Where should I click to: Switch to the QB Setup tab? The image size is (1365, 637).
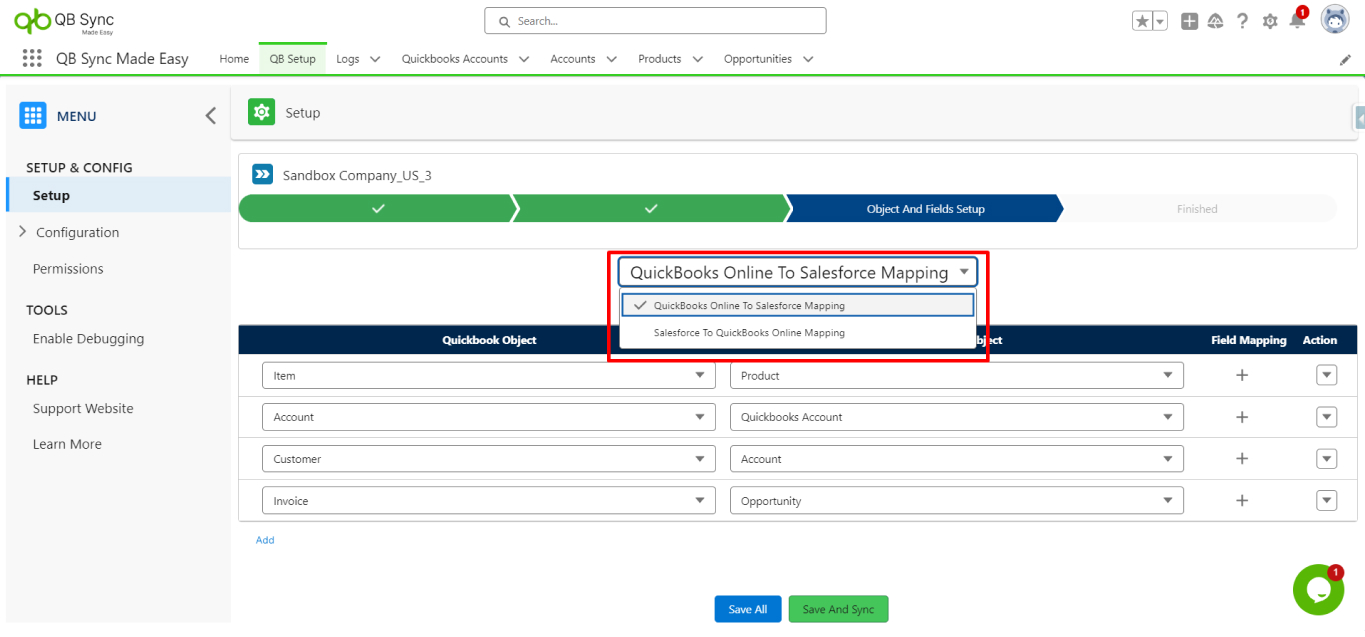(293, 59)
